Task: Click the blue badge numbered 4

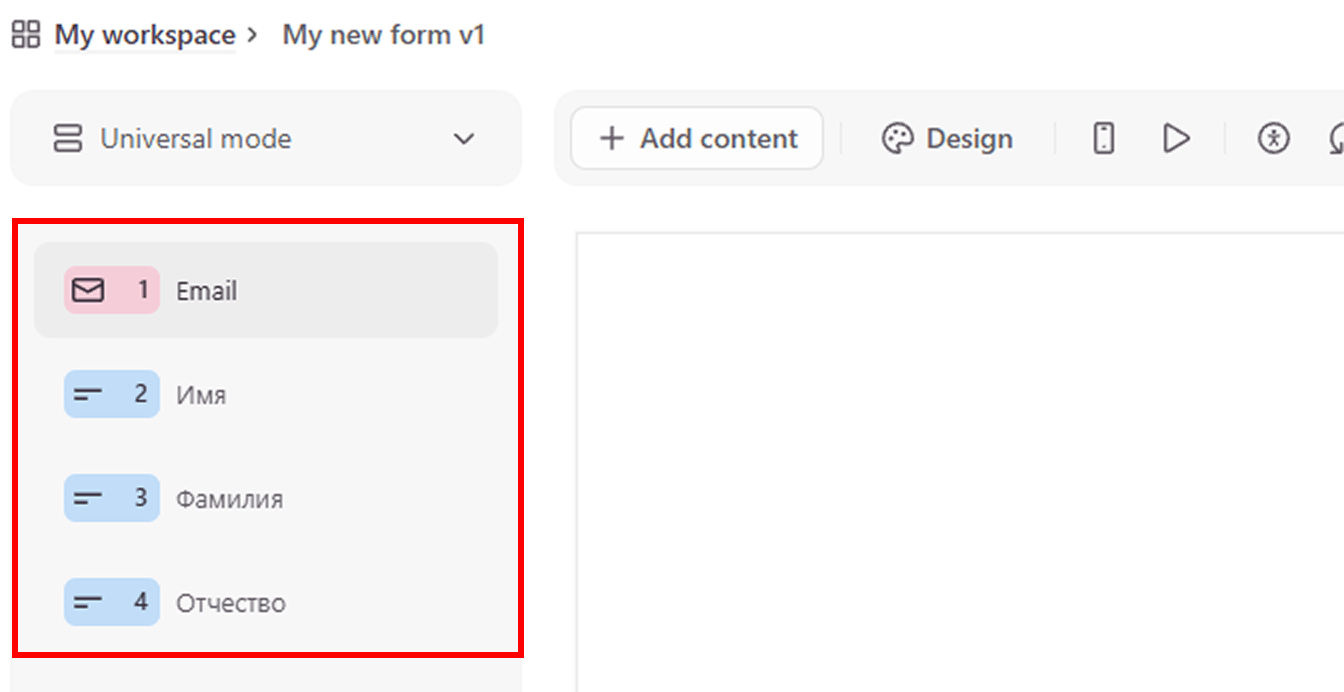Action: (x=112, y=603)
